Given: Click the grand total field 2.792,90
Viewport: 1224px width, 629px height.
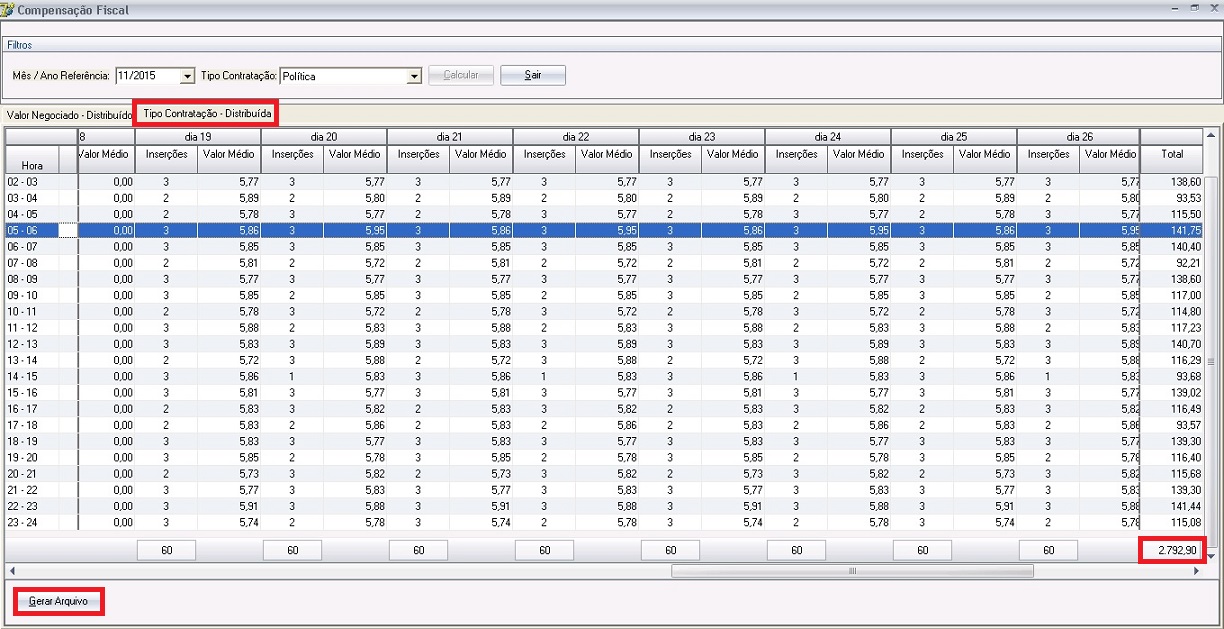Looking at the screenshot, I should (x=1171, y=550).
